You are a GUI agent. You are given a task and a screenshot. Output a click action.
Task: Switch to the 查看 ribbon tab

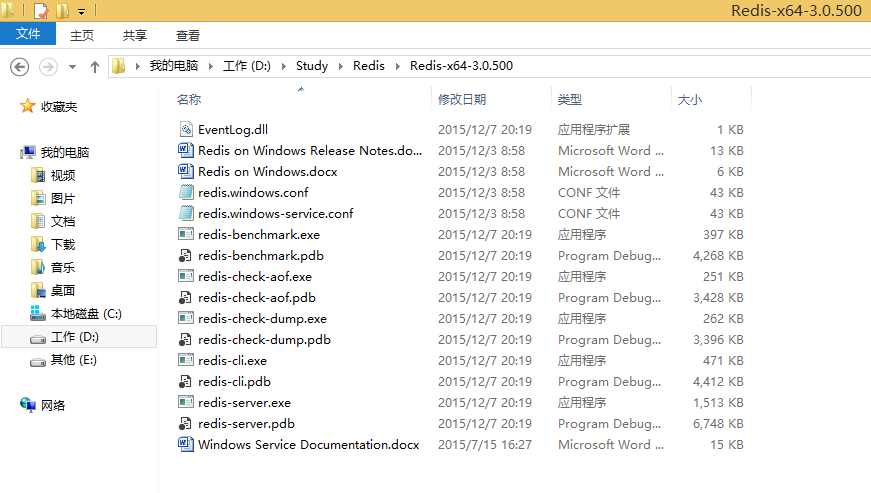(188, 36)
